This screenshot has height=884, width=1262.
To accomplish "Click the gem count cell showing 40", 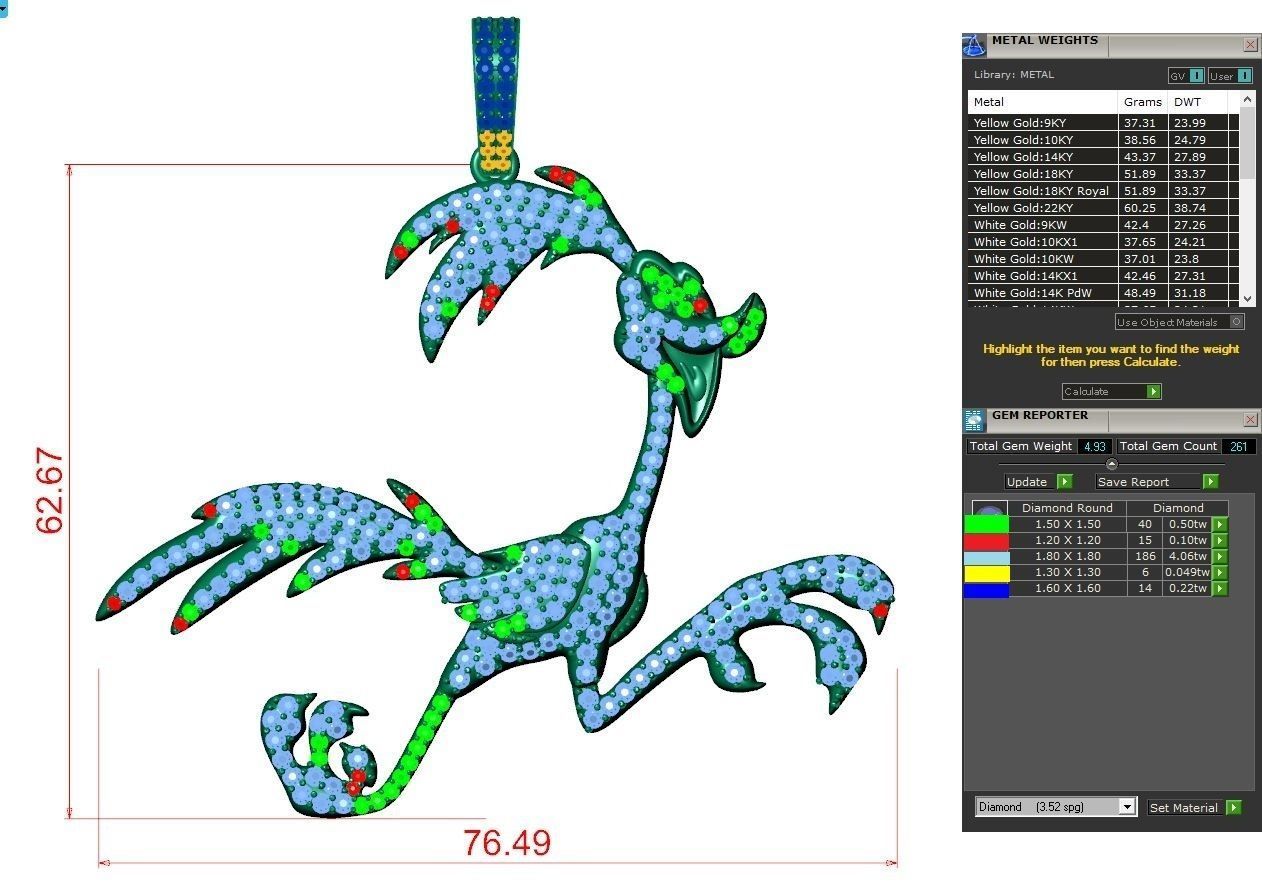I will point(1145,524).
